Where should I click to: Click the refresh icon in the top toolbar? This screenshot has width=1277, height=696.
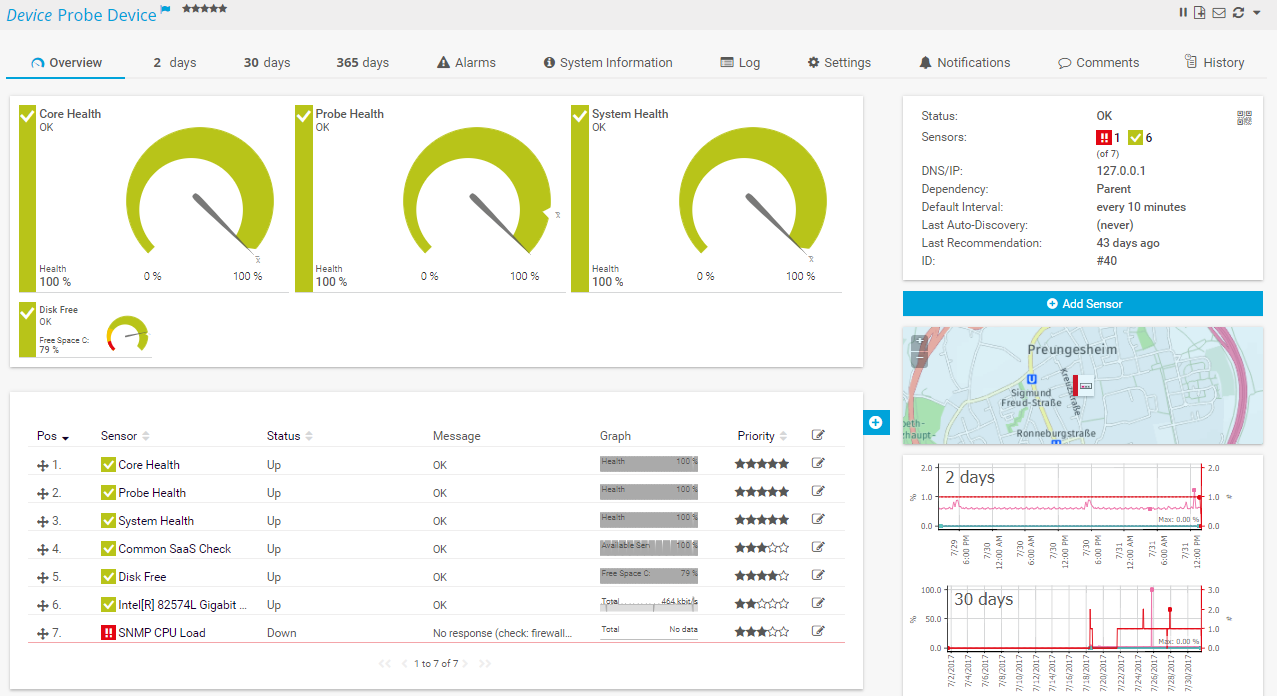[1238, 12]
